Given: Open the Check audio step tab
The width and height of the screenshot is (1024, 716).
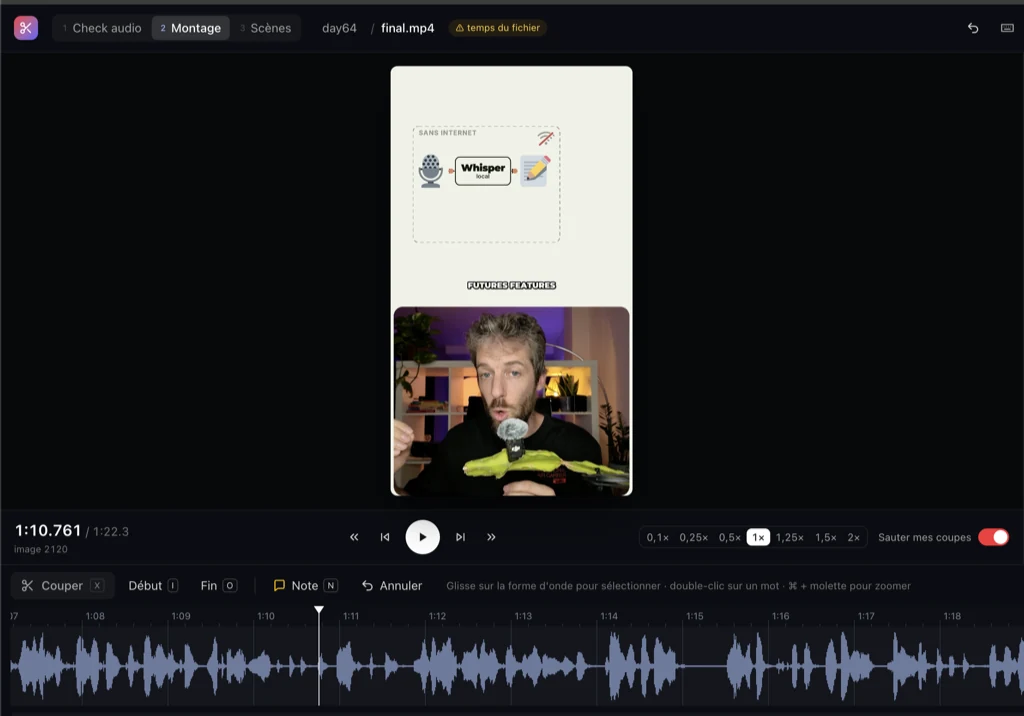Looking at the screenshot, I should pyautogui.click(x=101, y=28).
